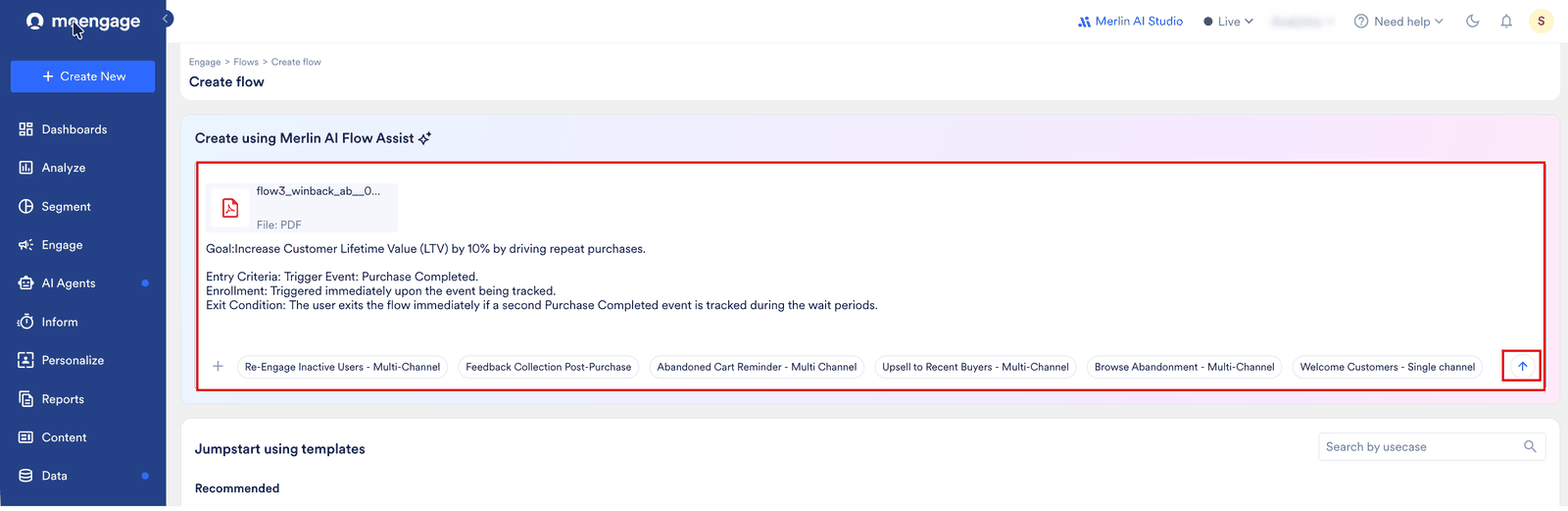Click the Create New button

coord(83,77)
